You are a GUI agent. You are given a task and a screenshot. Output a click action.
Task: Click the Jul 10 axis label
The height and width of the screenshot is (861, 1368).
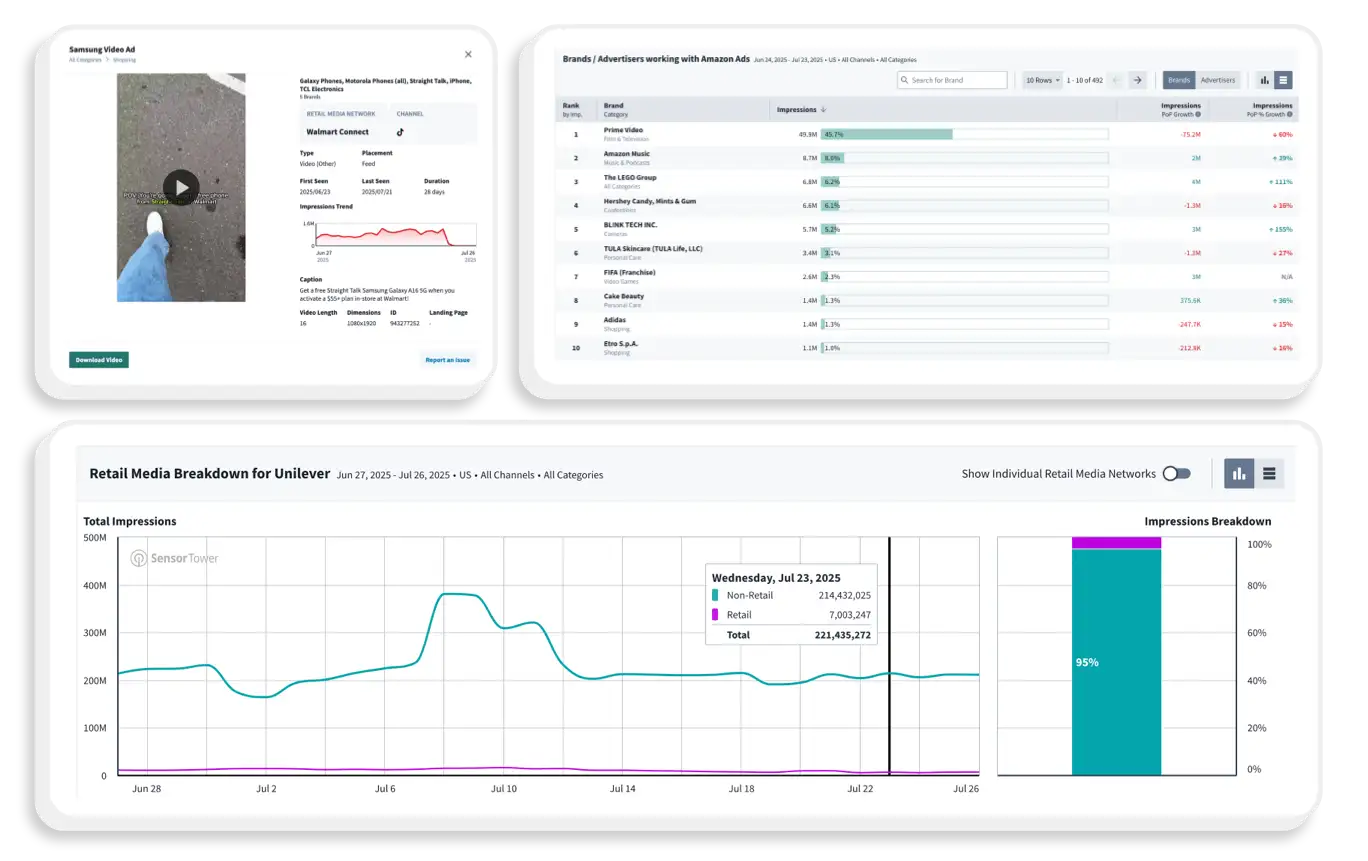click(x=504, y=789)
